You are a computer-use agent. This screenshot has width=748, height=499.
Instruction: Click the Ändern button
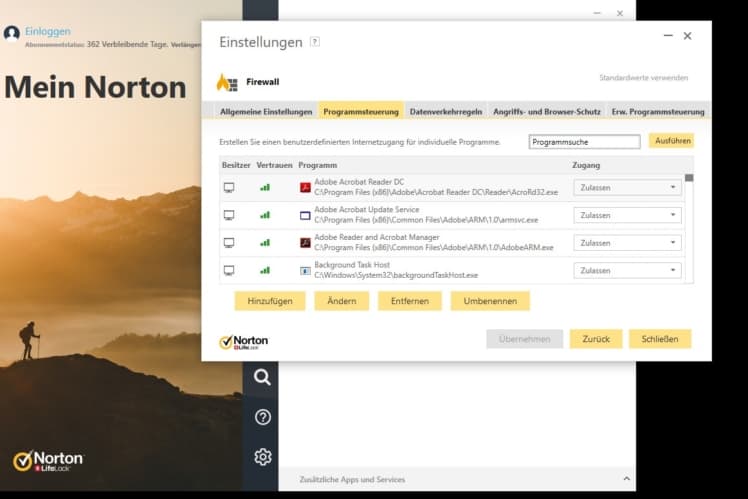pyautogui.click(x=342, y=301)
